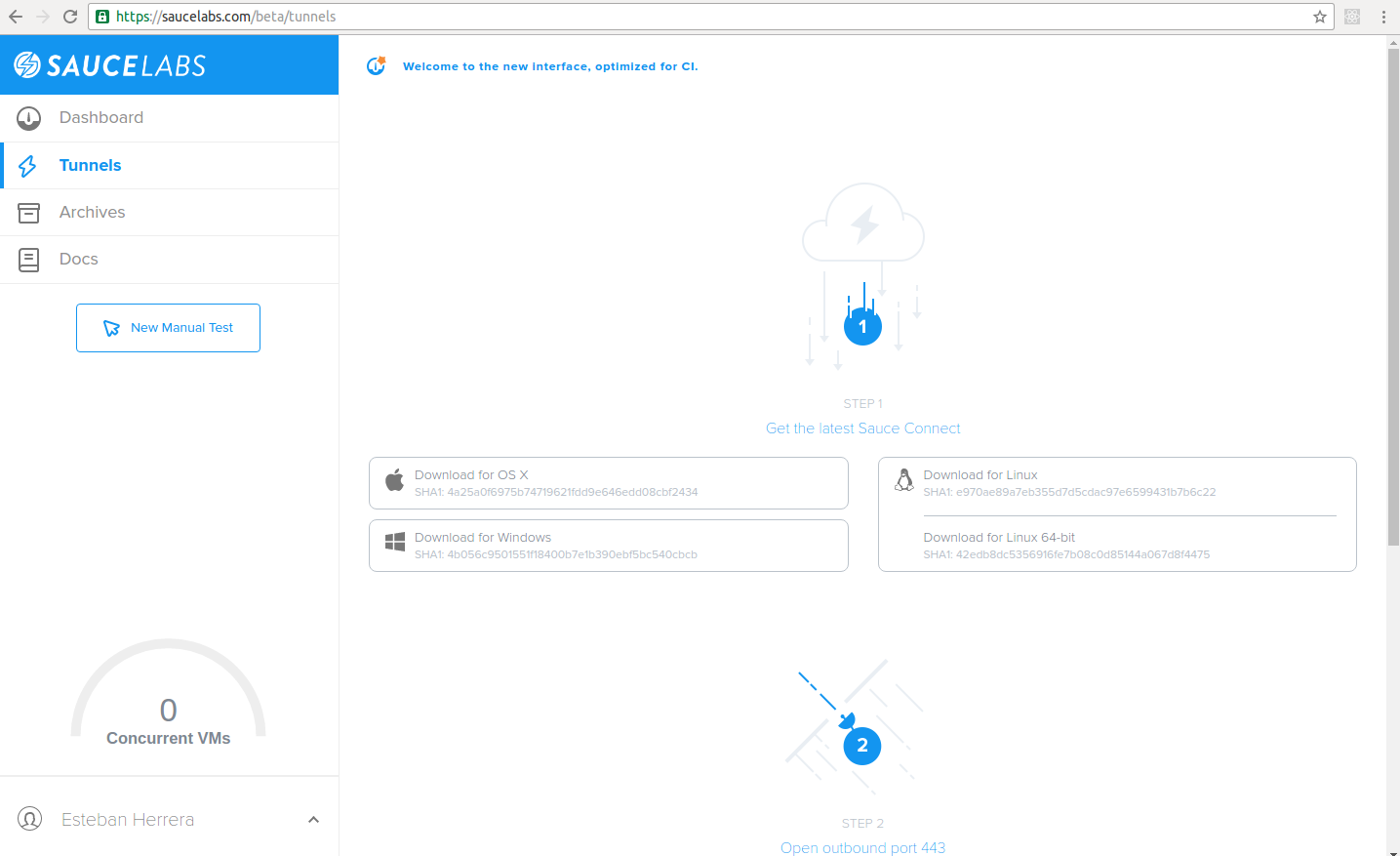Click the Esteban Herrera avatar icon
The width and height of the screenshot is (1400, 856).
[x=30, y=819]
